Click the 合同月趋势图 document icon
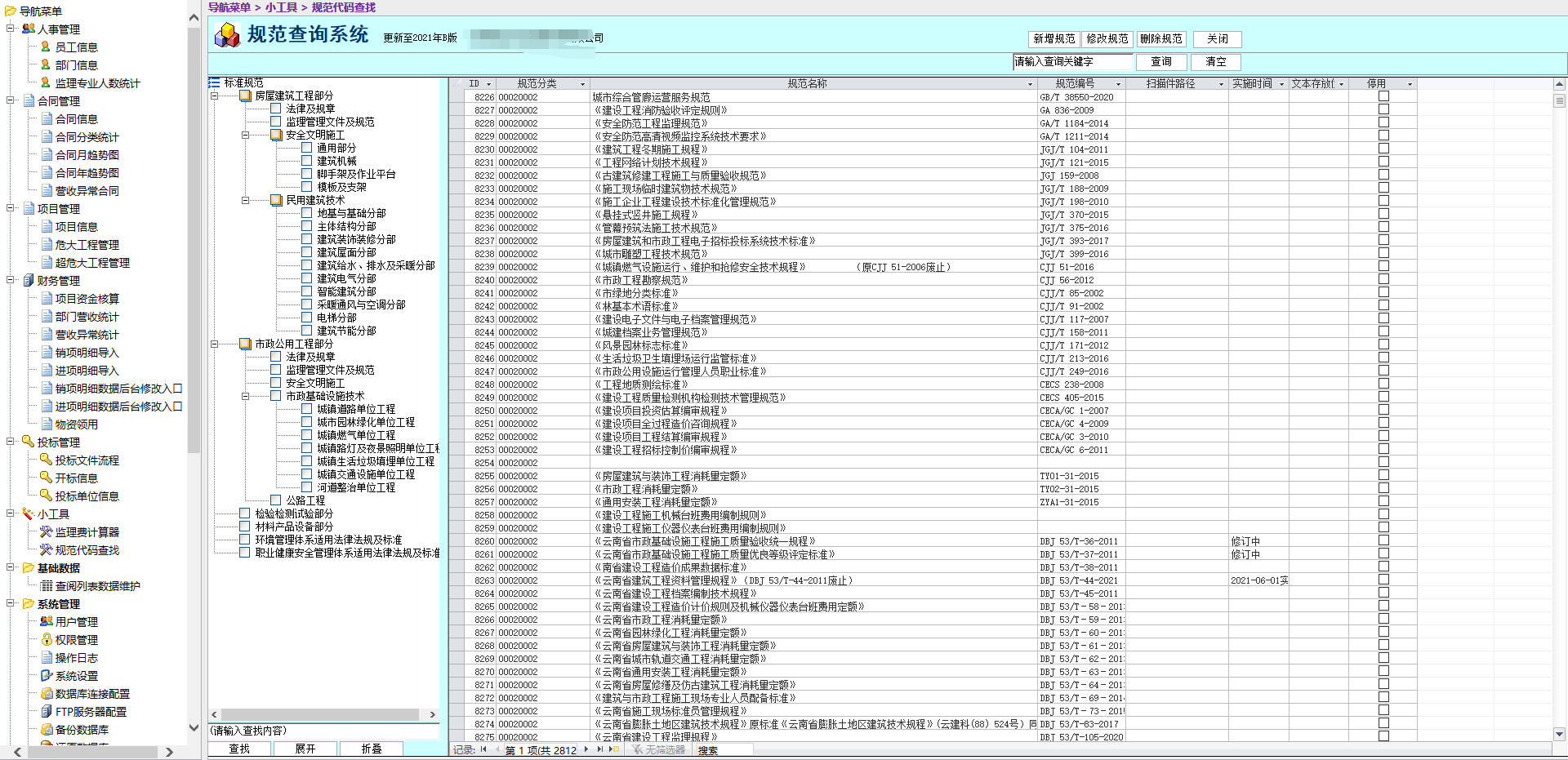Viewport: 1568px width, 760px height. coord(47,154)
